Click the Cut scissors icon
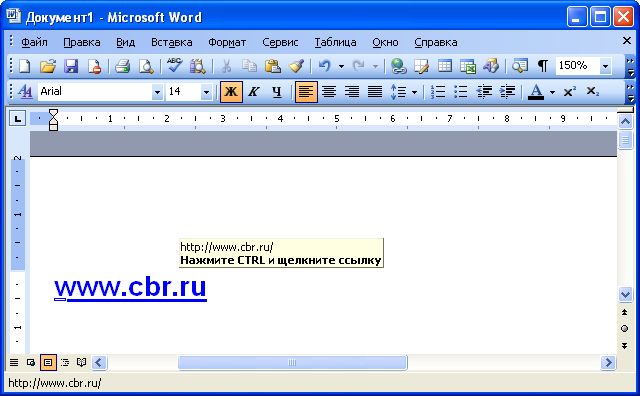This screenshot has width=640, height=396. tap(226, 66)
